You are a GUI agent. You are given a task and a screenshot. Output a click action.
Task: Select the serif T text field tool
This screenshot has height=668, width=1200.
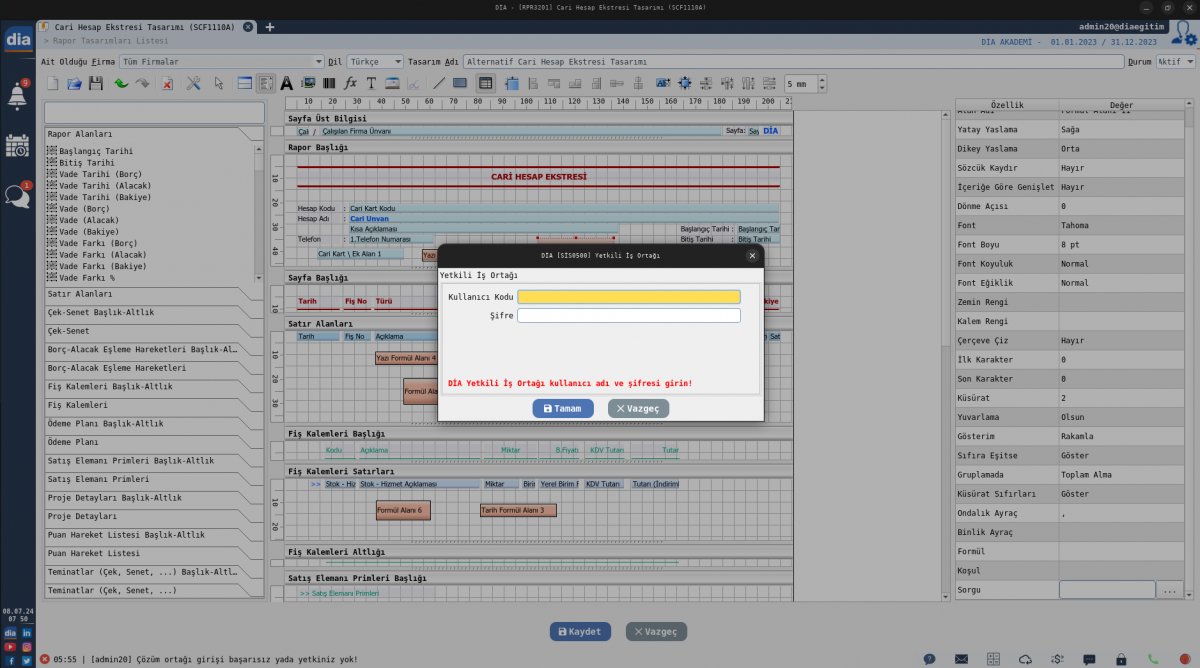[371, 83]
